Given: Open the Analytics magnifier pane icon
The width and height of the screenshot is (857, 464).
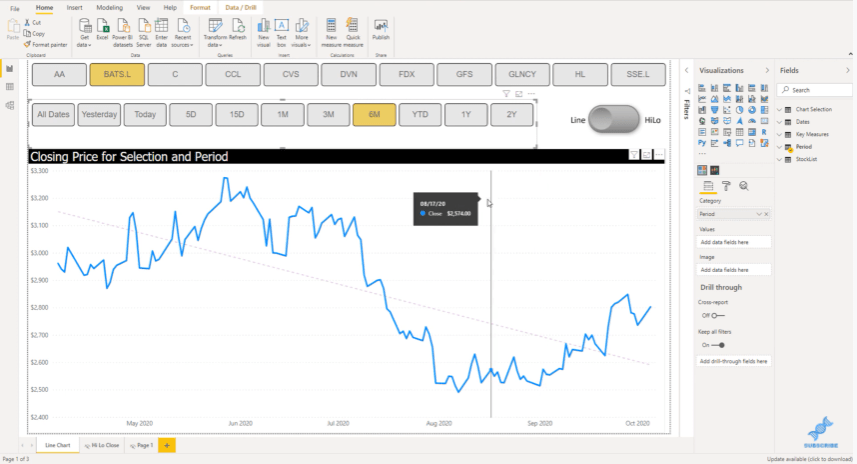Looking at the screenshot, I should click(744, 186).
